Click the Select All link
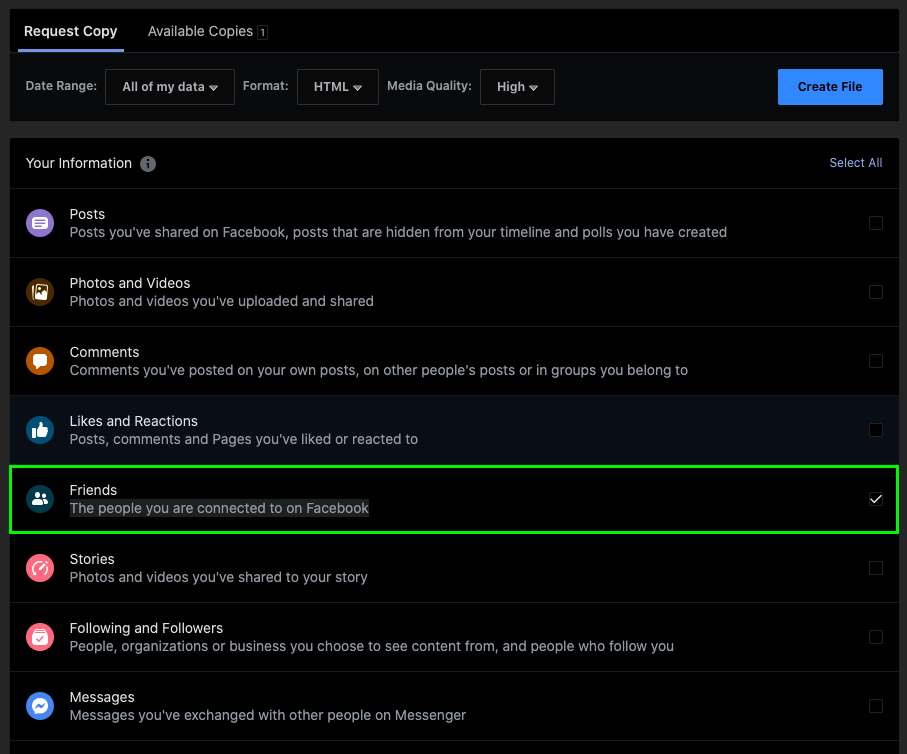The height and width of the screenshot is (754, 907). (856, 163)
